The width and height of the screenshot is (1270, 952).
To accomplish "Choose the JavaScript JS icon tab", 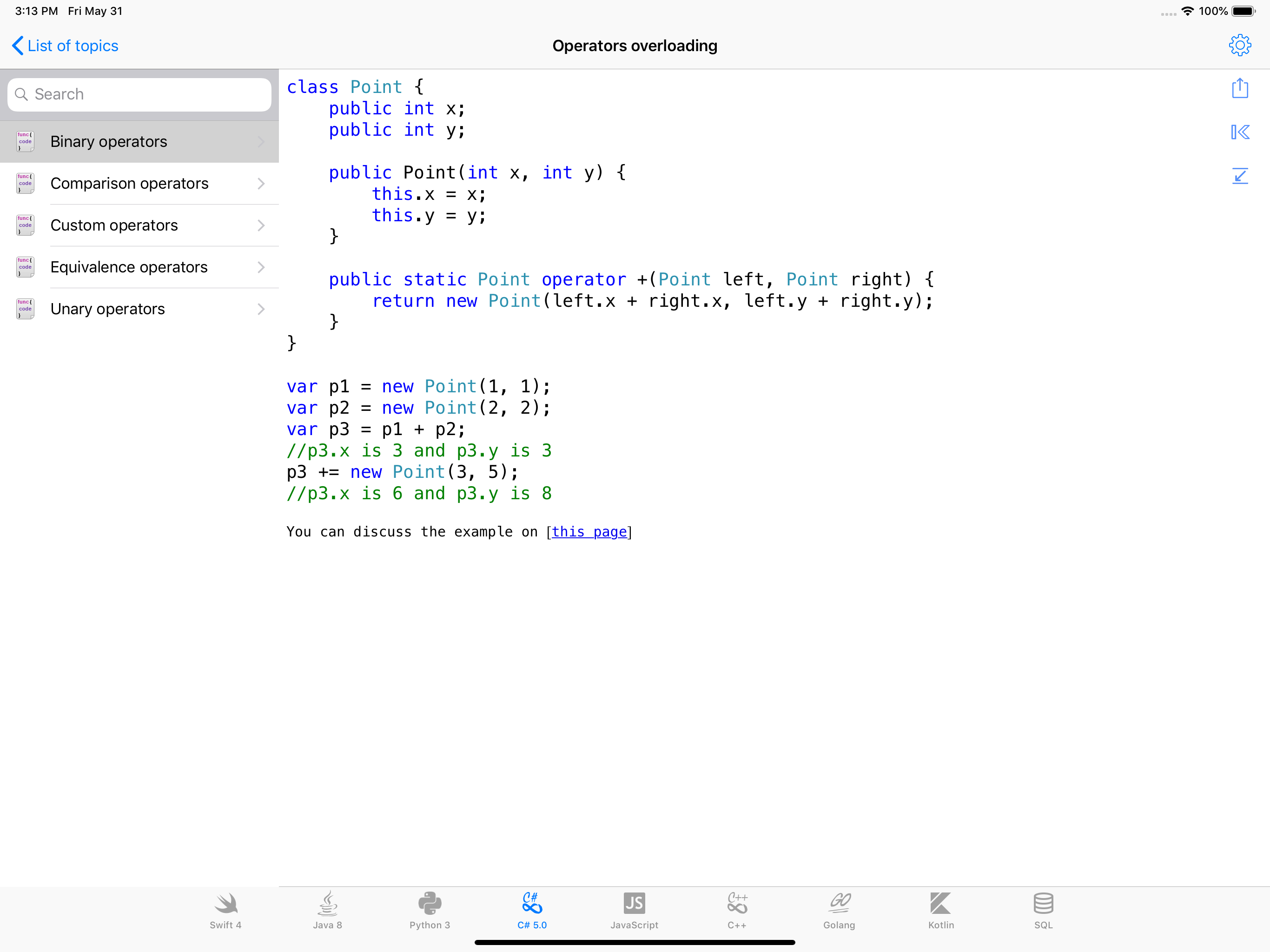I will (634, 910).
